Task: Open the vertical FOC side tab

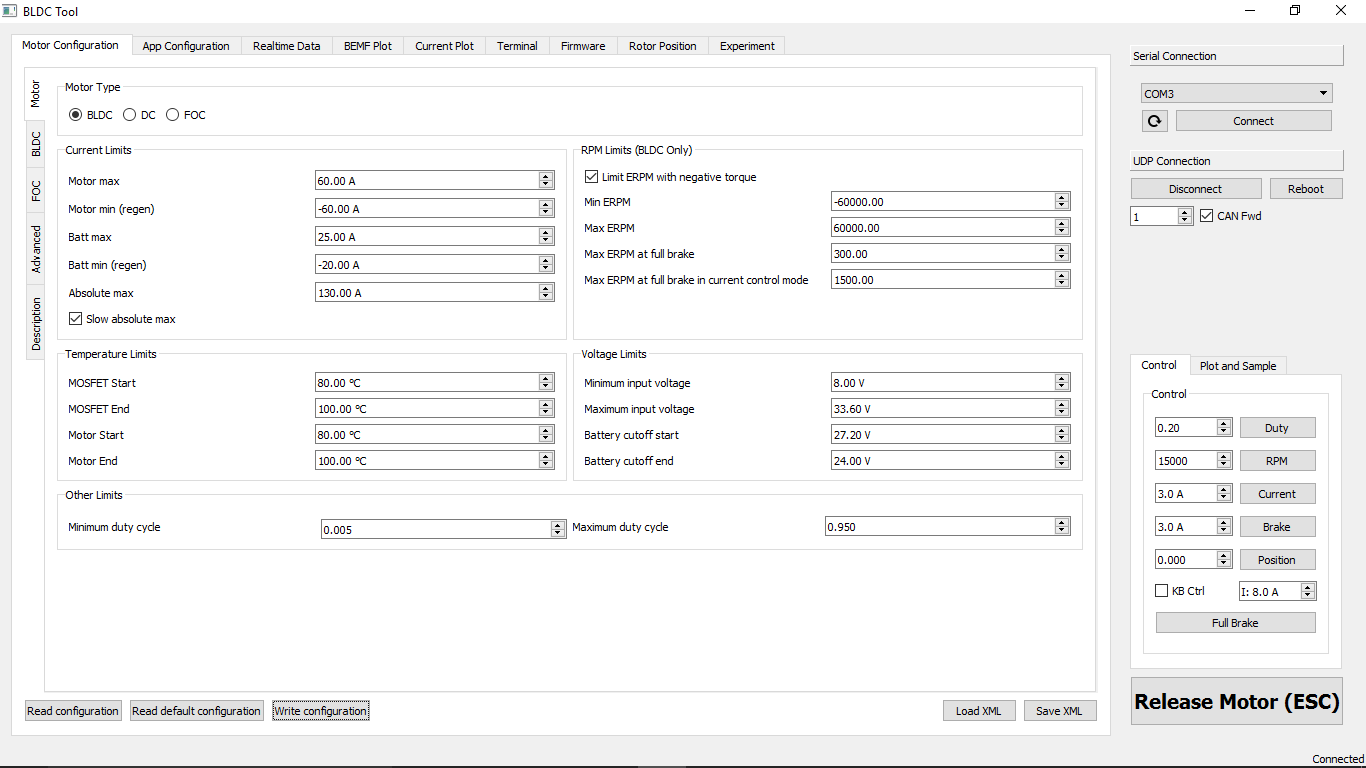Action: [x=36, y=190]
